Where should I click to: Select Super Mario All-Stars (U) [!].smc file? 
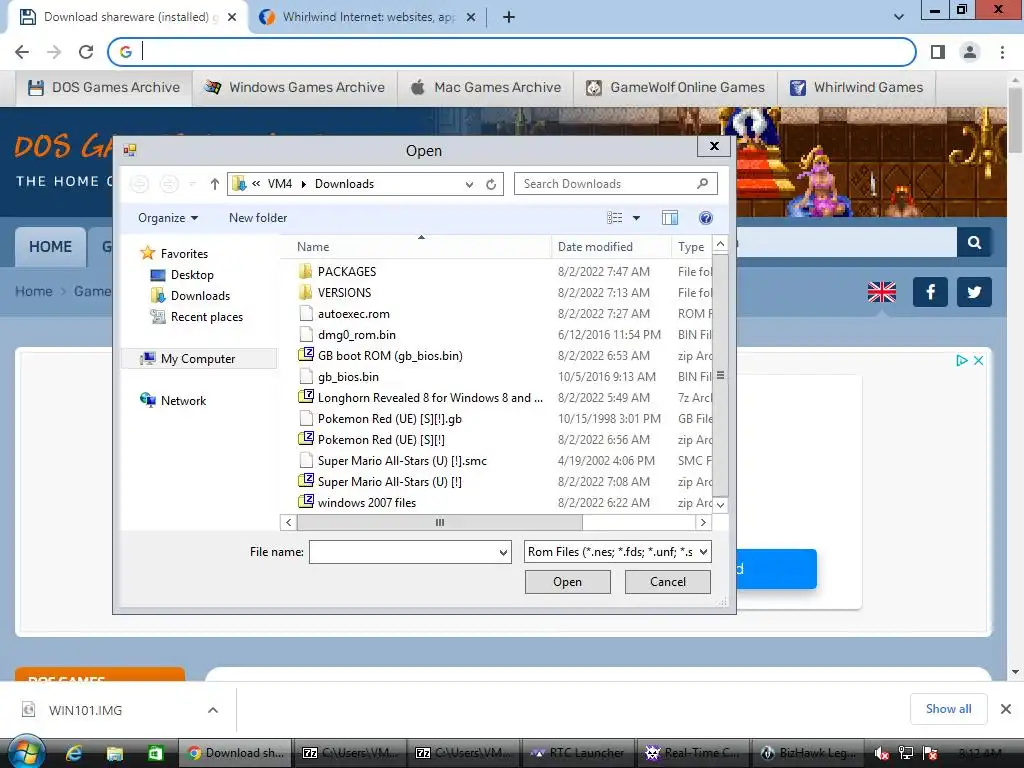click(402, 460)
